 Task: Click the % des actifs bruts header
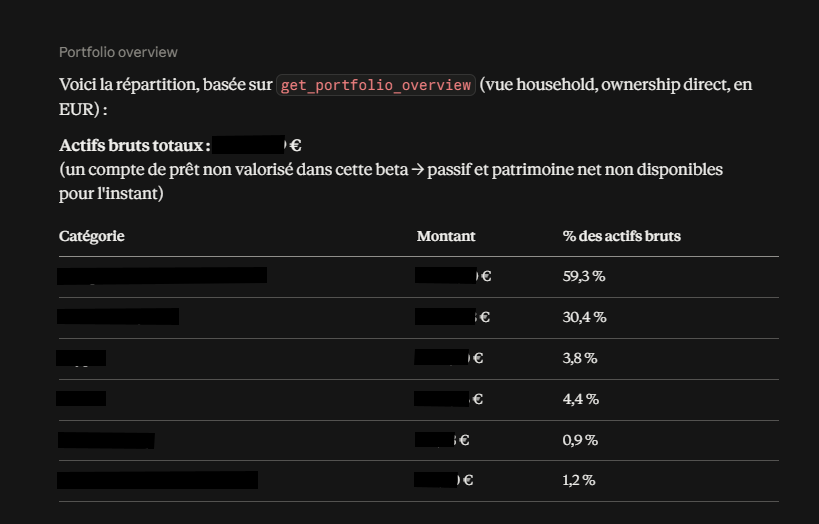(622, 236)
